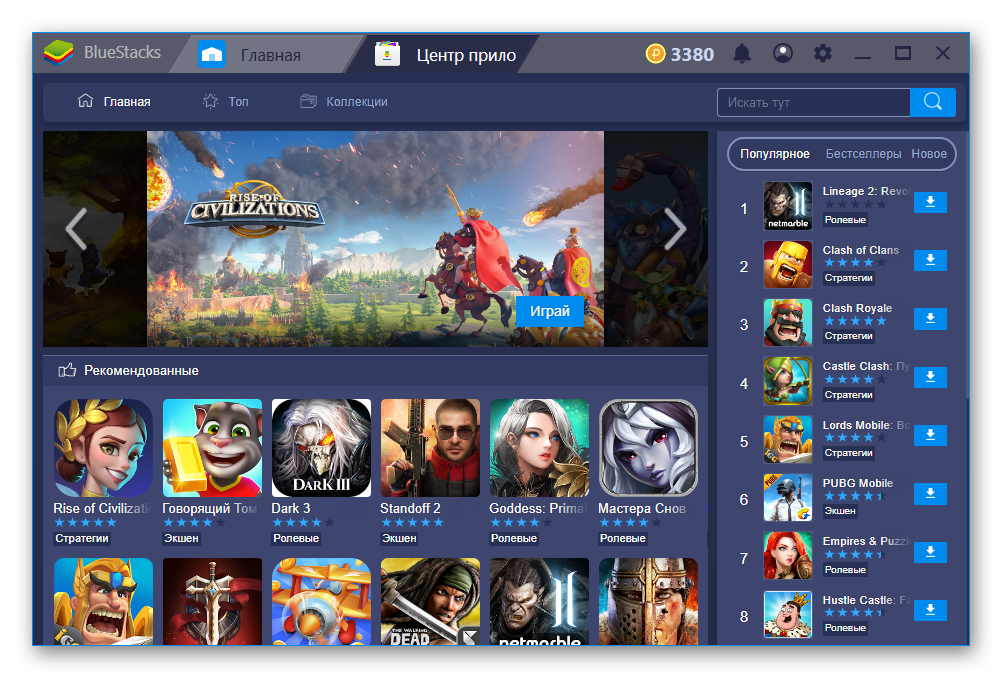This screenshot has width=1002, height=678.
Task: Download Clash of Clans
Action: click(x=930, y=260)
